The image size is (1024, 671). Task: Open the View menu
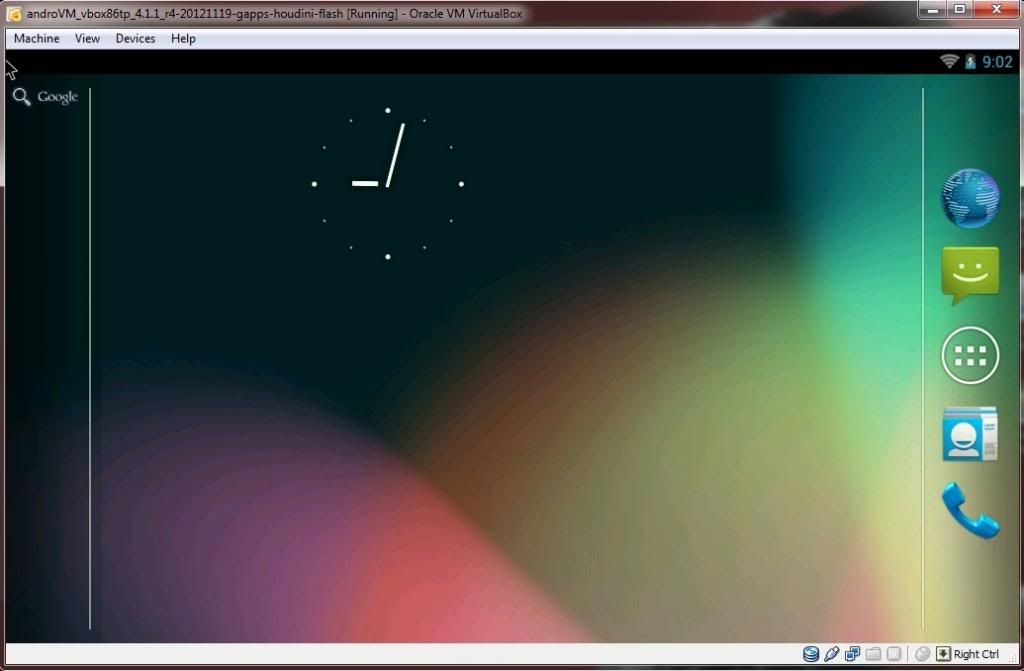pos(88,39)
